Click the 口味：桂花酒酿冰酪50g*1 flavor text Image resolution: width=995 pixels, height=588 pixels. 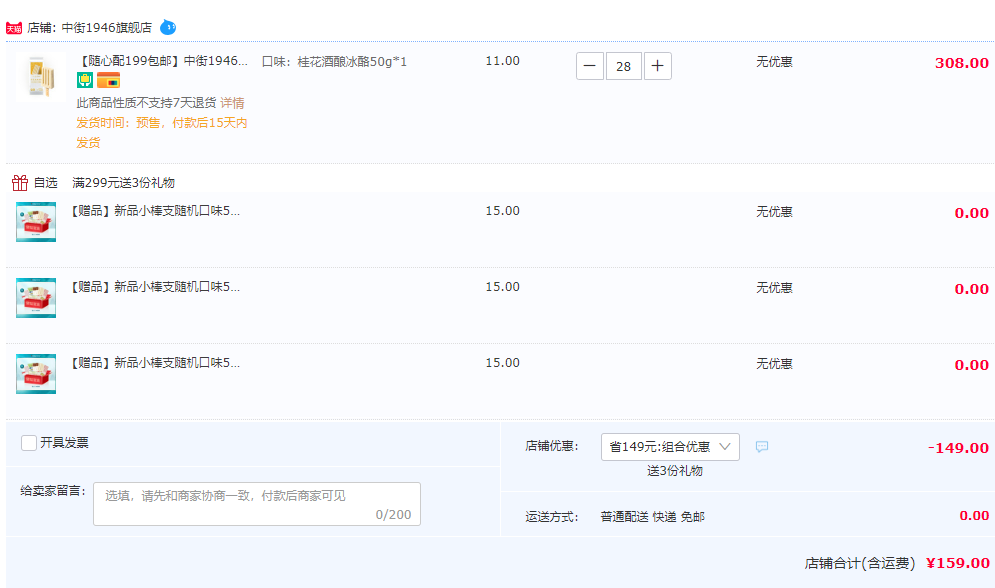click(334, 62)
